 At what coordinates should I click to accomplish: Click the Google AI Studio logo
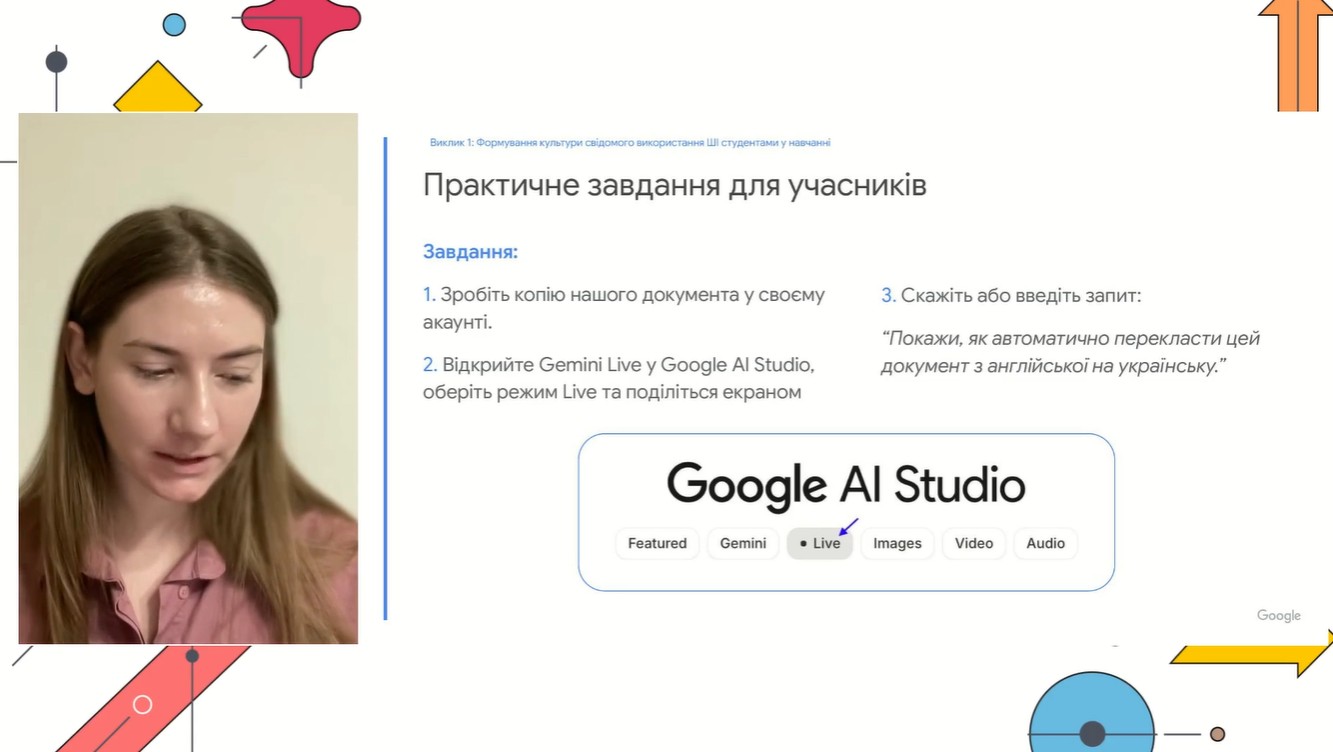pos(846,485)
